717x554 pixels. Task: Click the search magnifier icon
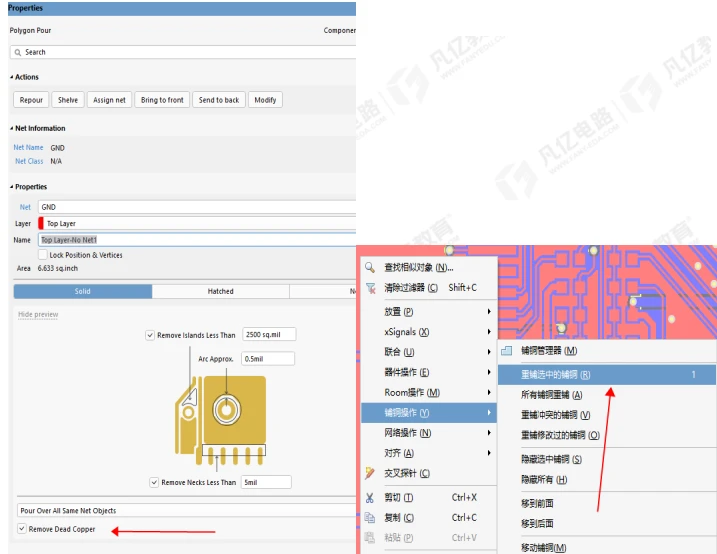(18, 53)
